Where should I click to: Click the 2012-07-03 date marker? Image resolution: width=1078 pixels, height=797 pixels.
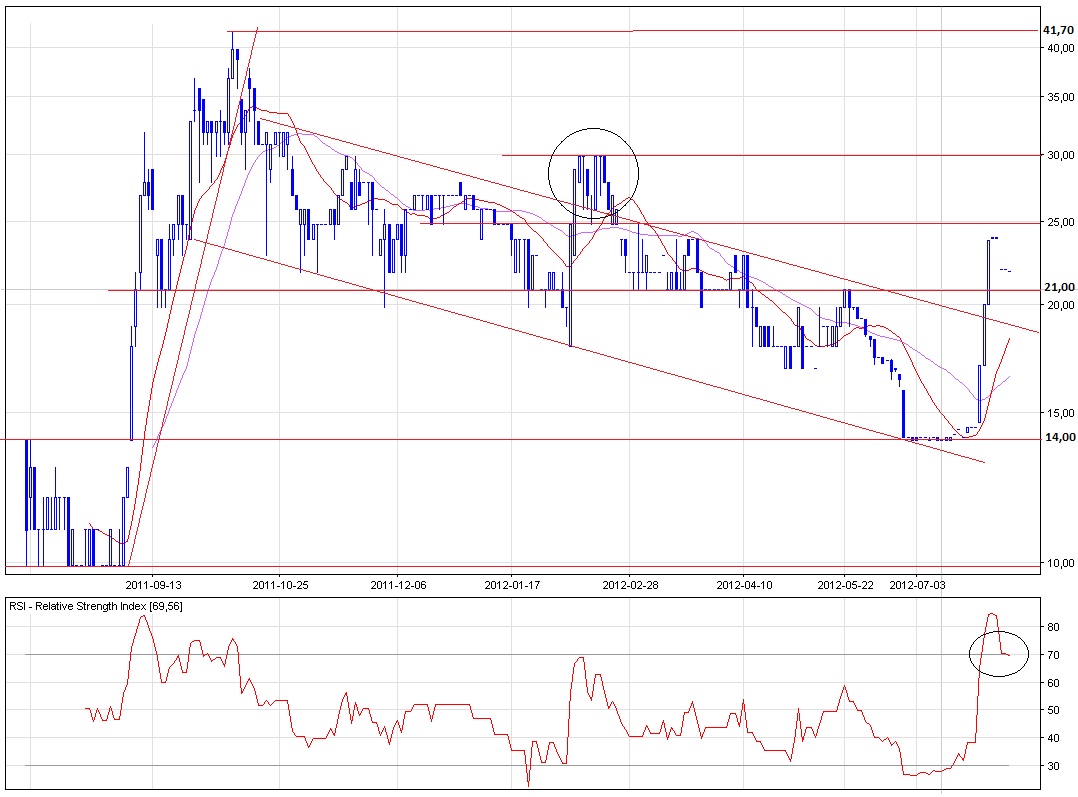(918, 584)
